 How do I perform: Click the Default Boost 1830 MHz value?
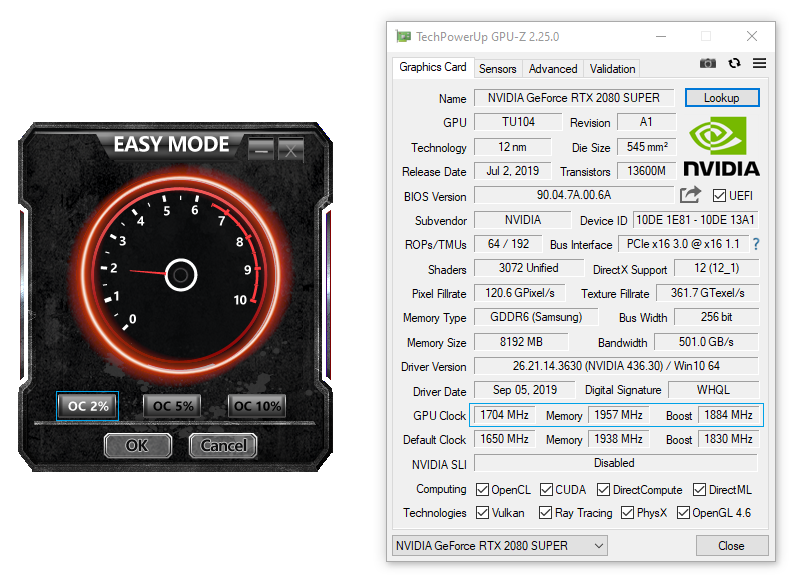pos(728,439)
